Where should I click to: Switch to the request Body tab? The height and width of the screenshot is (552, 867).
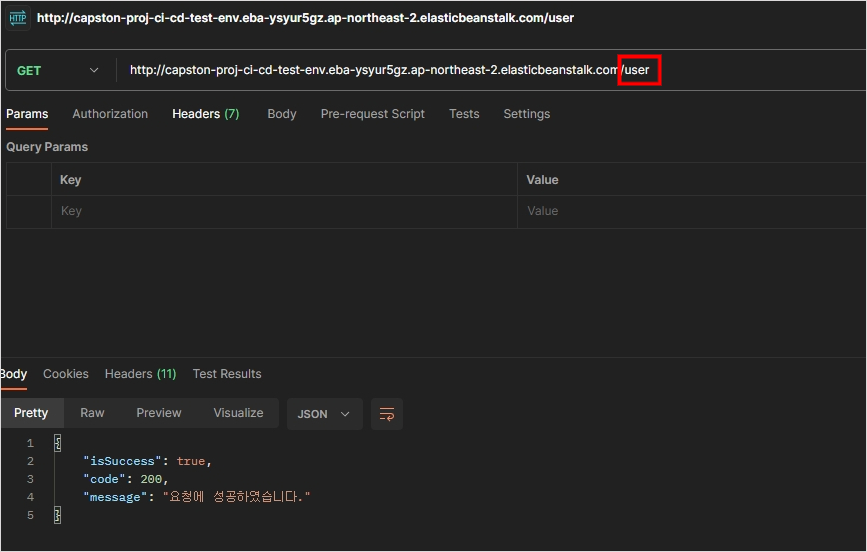pos(282,114)
